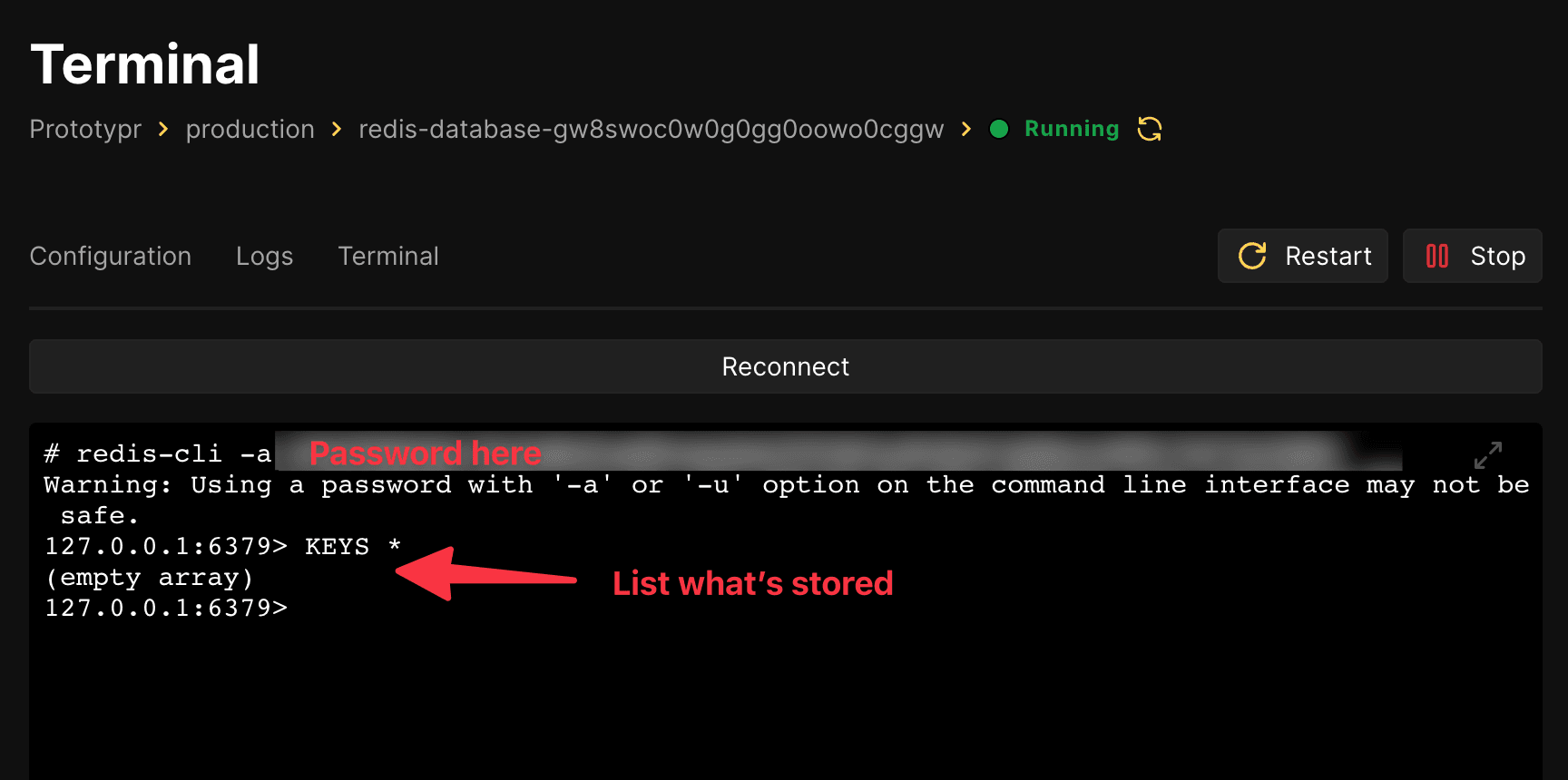
Task: Click chevron after production breadcrumb
Action: point(337,129)
